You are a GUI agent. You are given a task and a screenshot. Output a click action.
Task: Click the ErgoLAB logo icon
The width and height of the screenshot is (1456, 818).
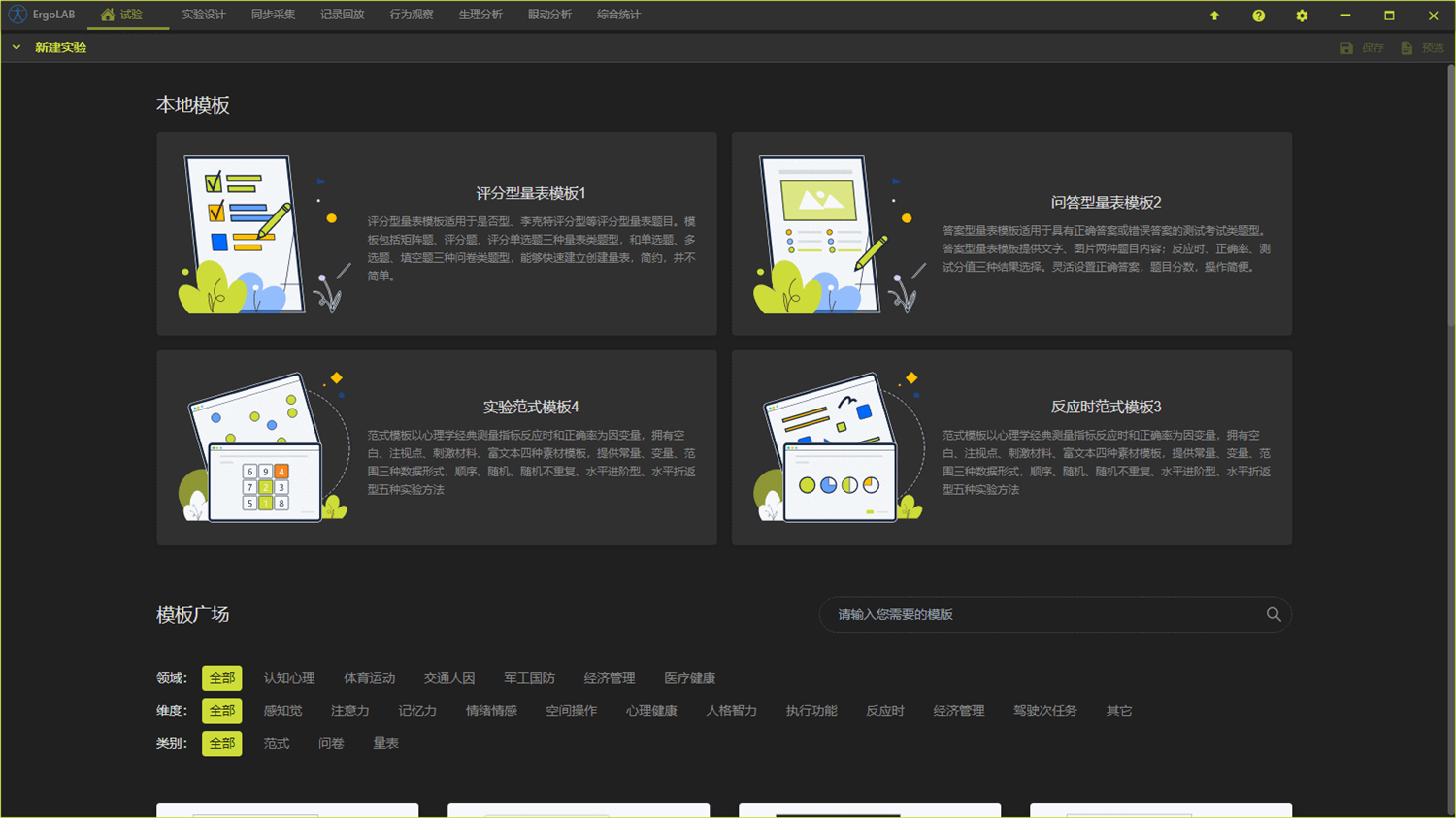click(x=17, y=15)
